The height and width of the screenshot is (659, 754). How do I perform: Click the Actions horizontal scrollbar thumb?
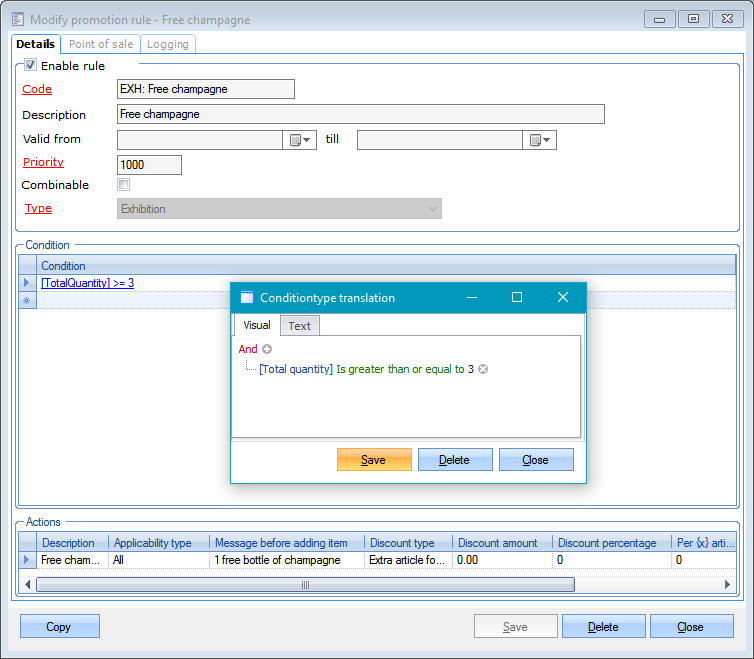pos(305,584)
